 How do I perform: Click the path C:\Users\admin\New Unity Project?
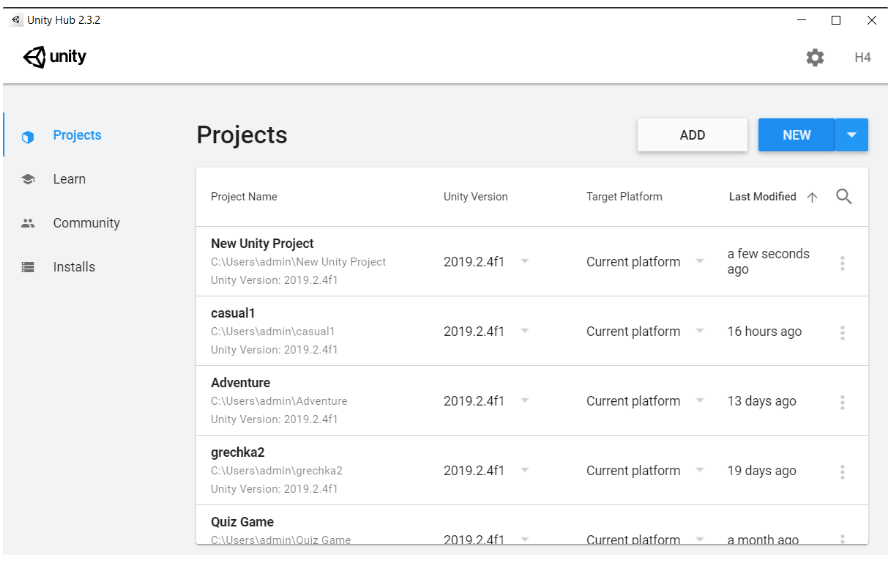coord(298,262)
